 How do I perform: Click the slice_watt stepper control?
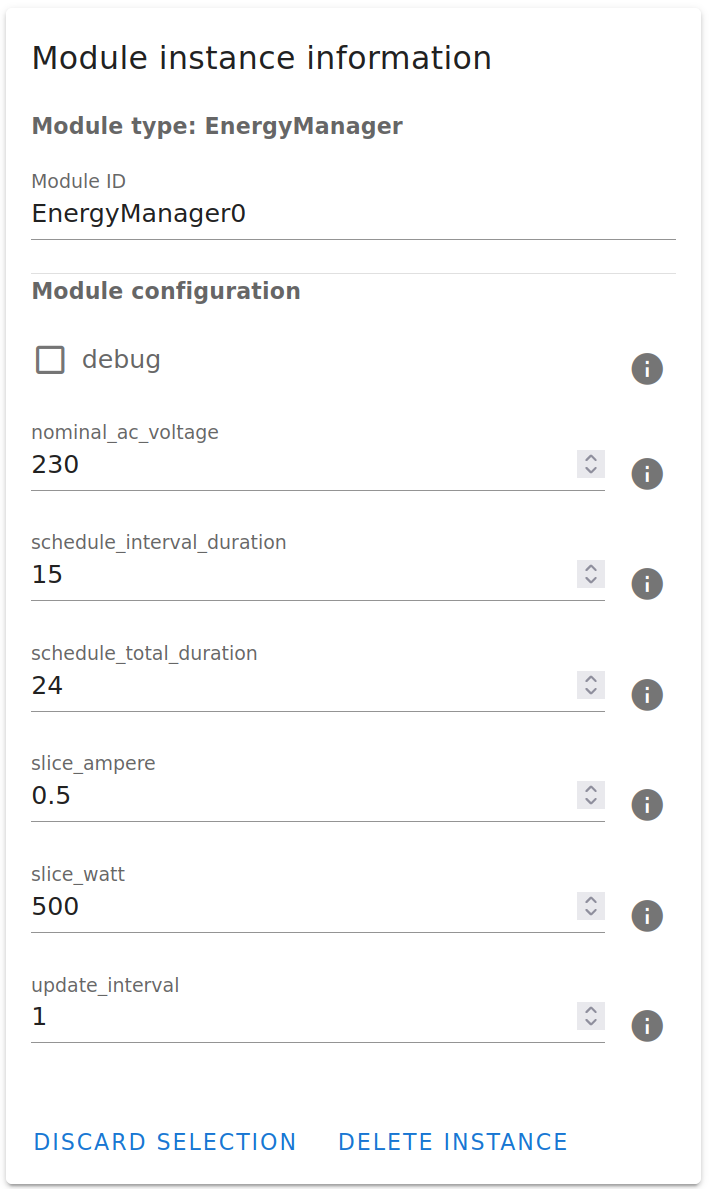[x=591, y=906]
